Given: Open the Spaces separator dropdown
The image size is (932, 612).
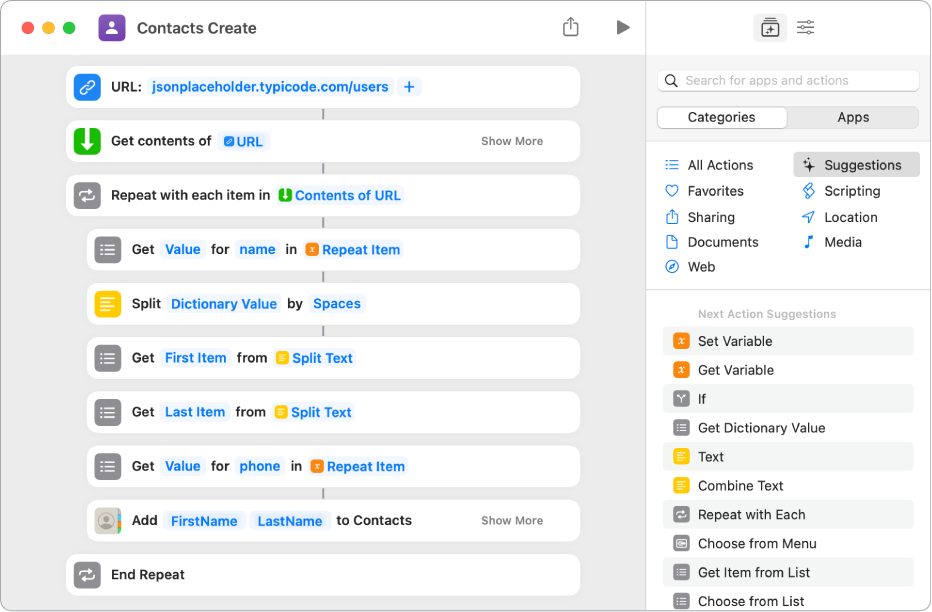Looking at the screenshot, I should point(337,303).
